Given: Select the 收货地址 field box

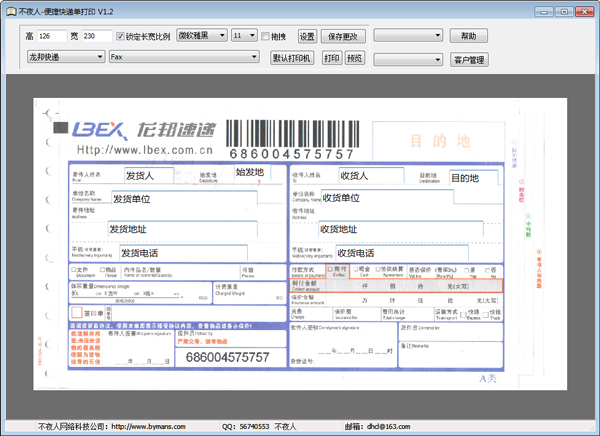Looking at the screenshot, I should point(401,229).
